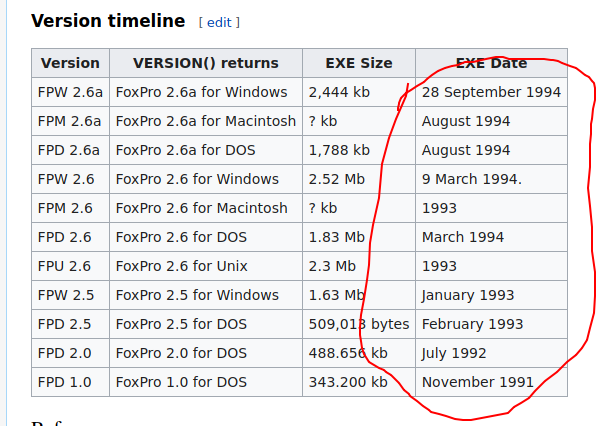Click the FoxPro 2.6a for Macintosh cell
The width and height of the screenshot is (605, 426).
(206, 121)
